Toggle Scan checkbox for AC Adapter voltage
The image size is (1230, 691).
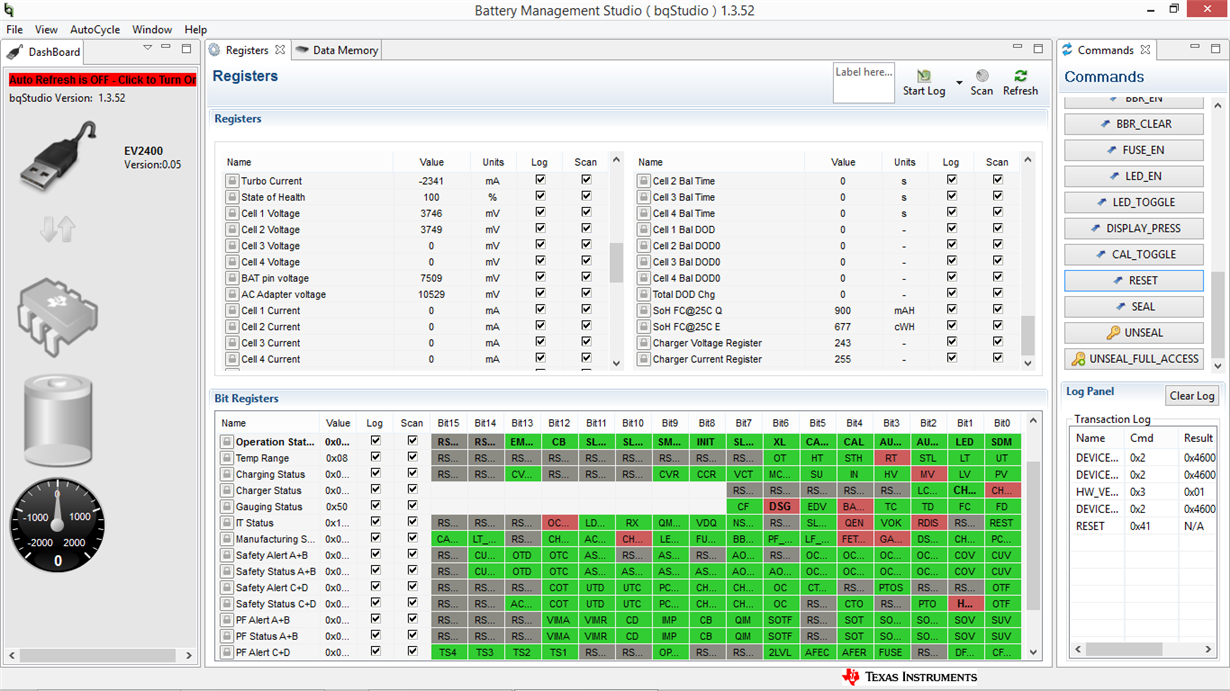pos(586,294)
